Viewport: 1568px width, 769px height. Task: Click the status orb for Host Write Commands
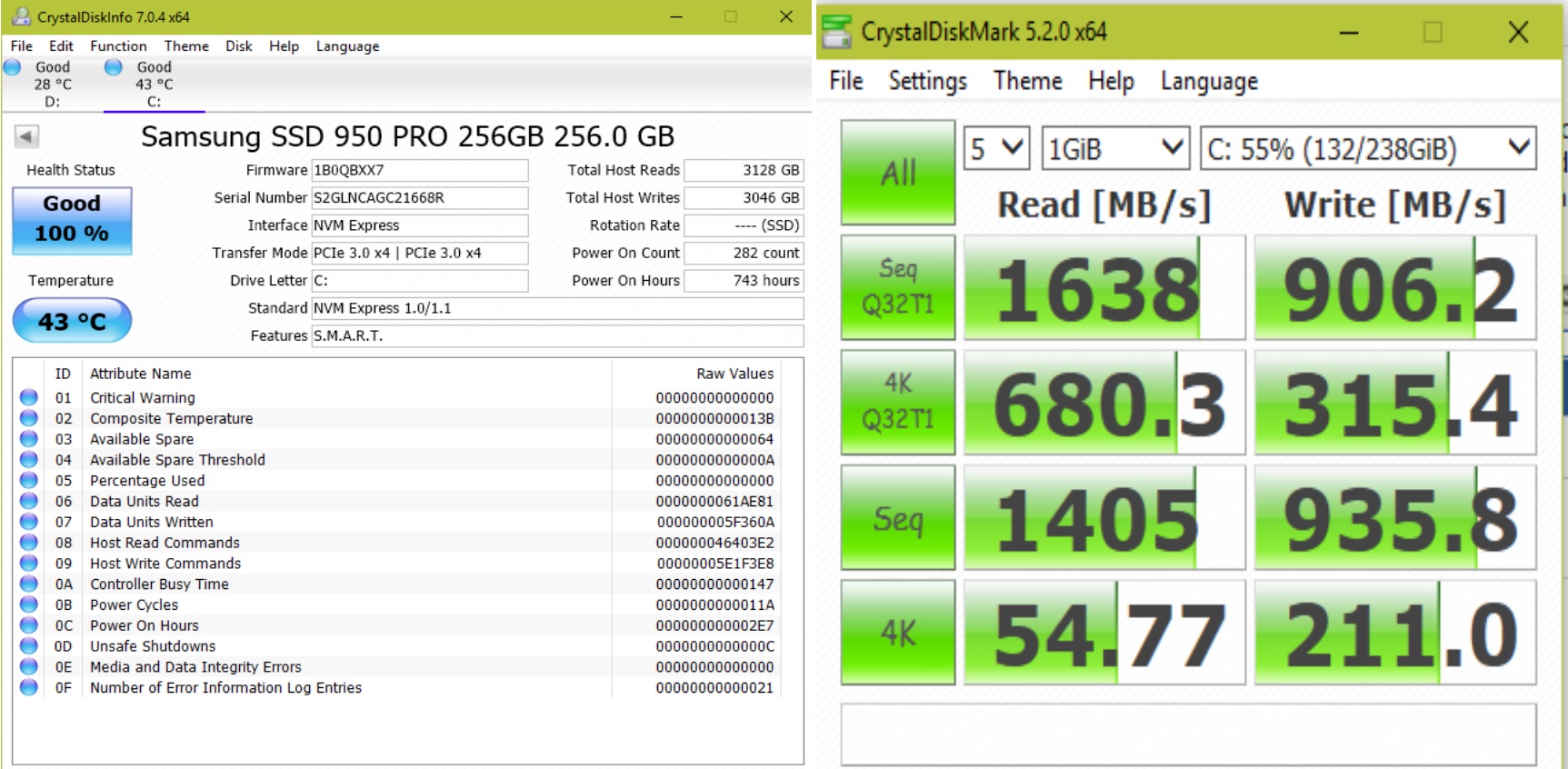pyautogui.click(x=29, y=564)
